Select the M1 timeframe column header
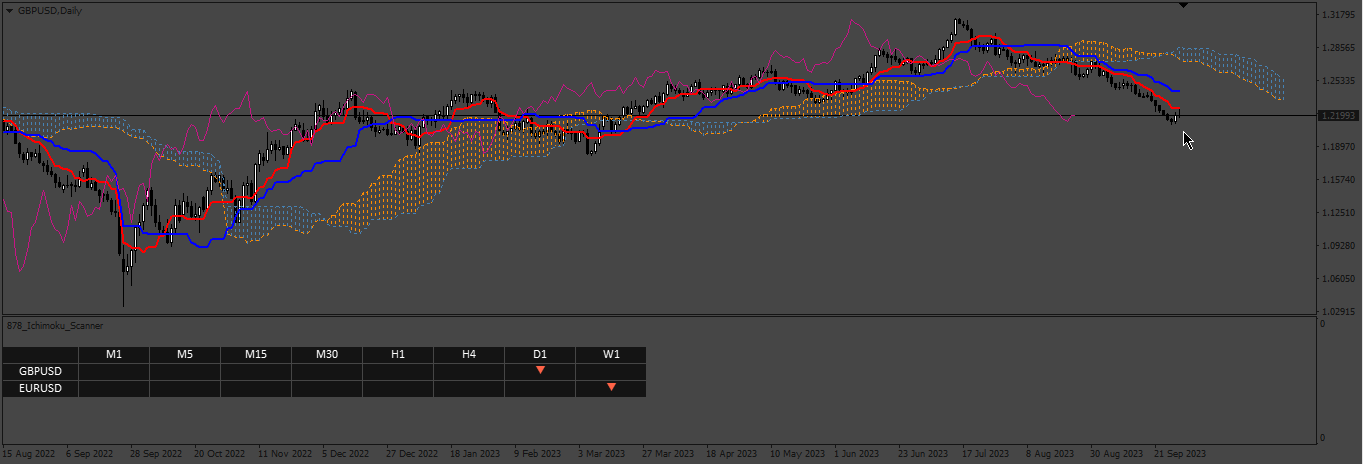1364x464 pixels. [x=113, y=354]
